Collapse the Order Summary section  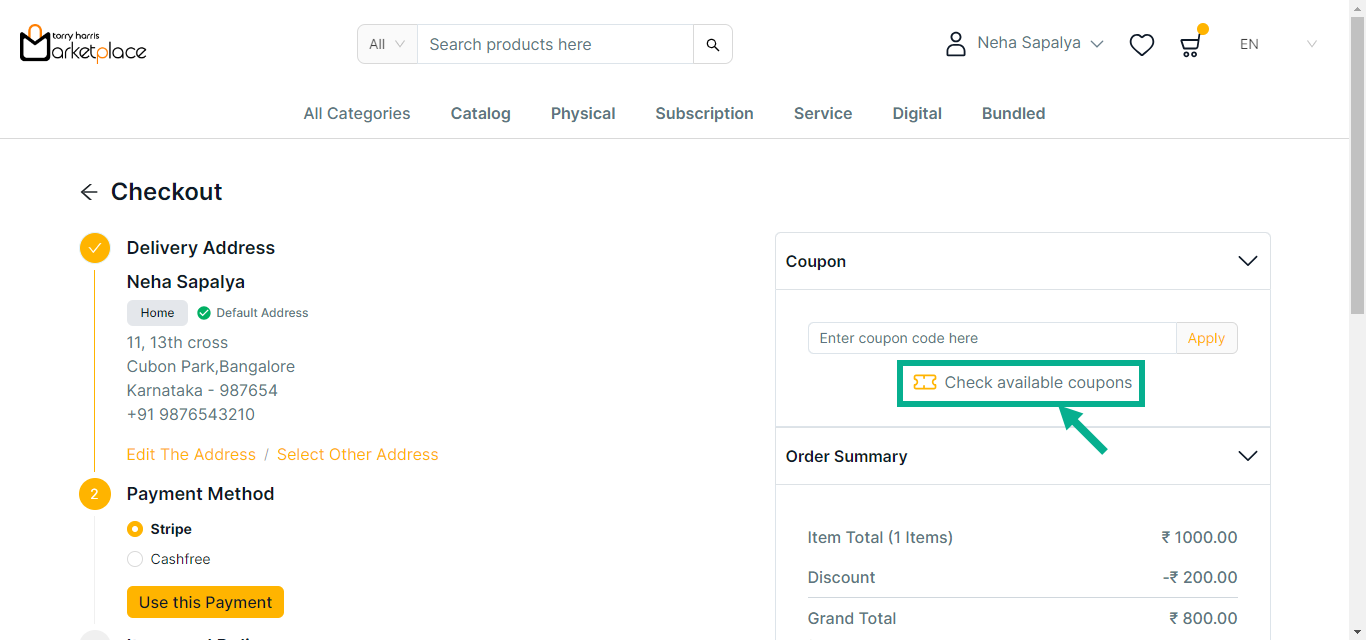(1247, 456)
